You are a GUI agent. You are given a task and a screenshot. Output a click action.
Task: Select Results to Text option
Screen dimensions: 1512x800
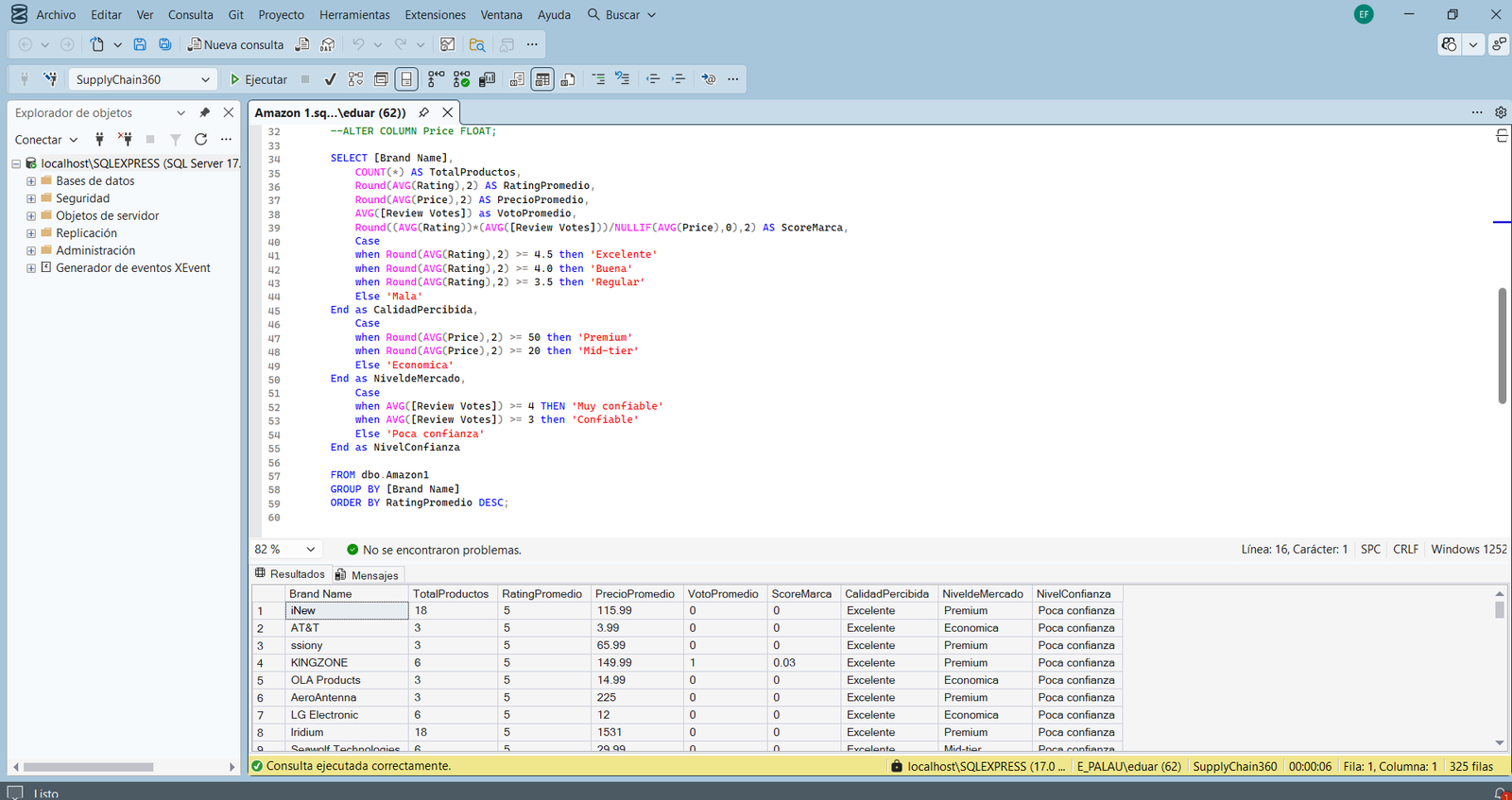(517, 79)
